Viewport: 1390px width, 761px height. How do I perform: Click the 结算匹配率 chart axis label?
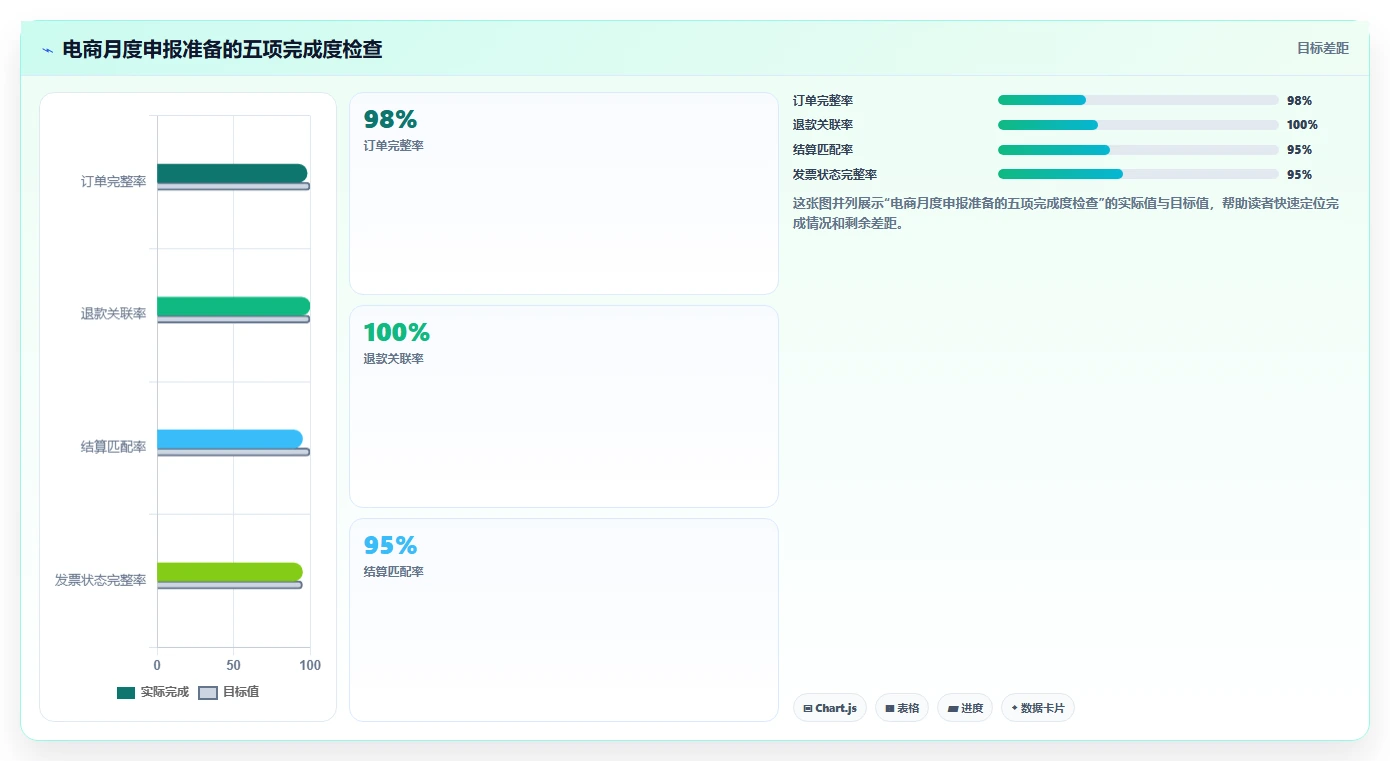click(x=114, y=447)
